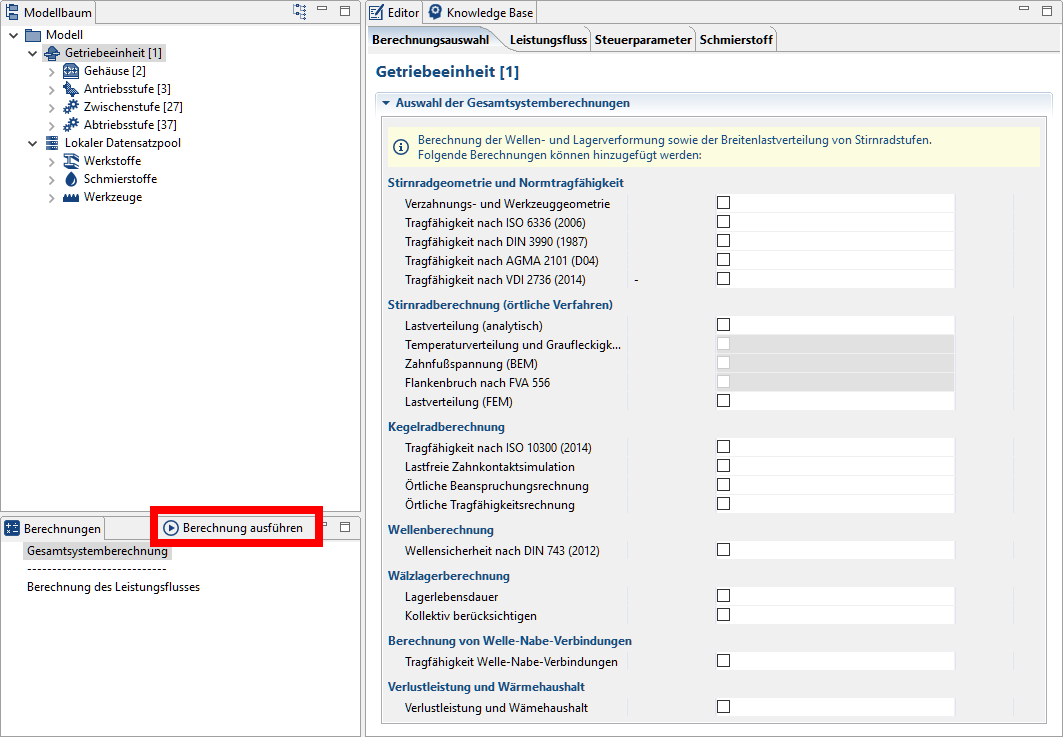Click the Schmierstoffe droplet icon

tap(70, 179)
